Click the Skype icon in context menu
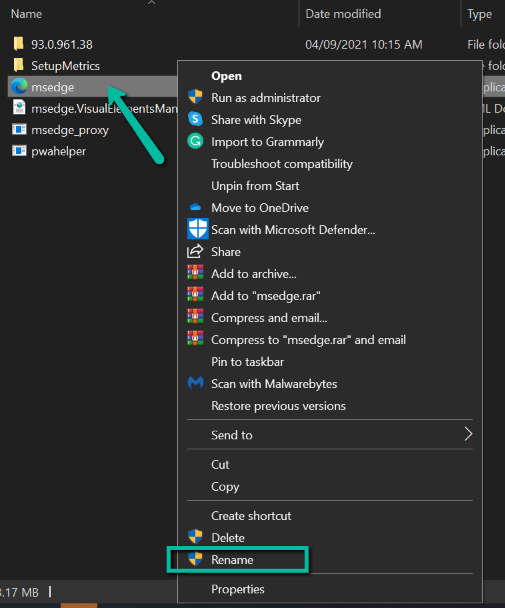 point(195,119)
